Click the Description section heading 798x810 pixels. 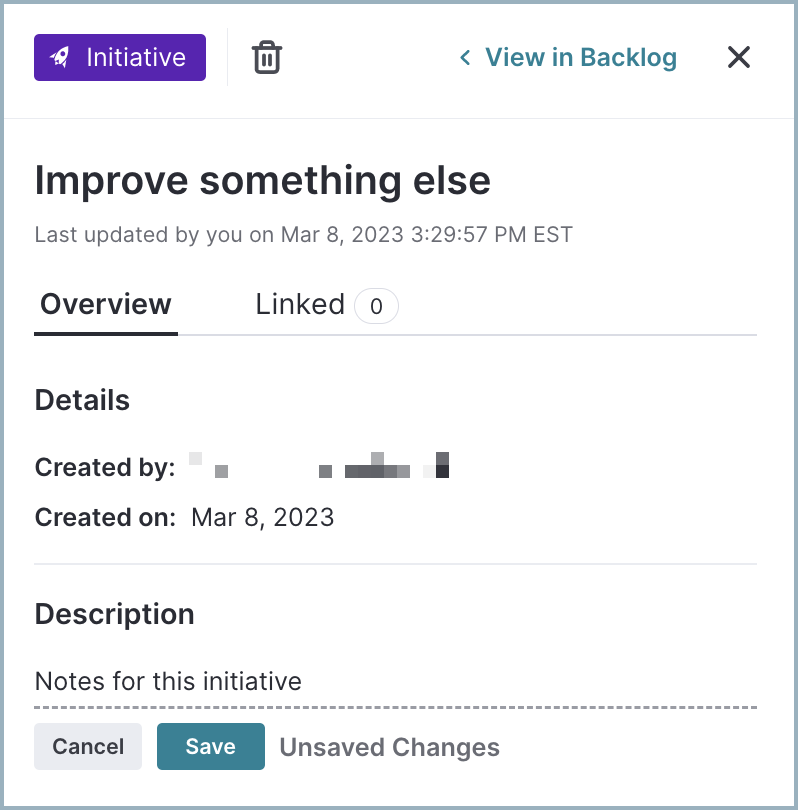click(x=114, y=615)
